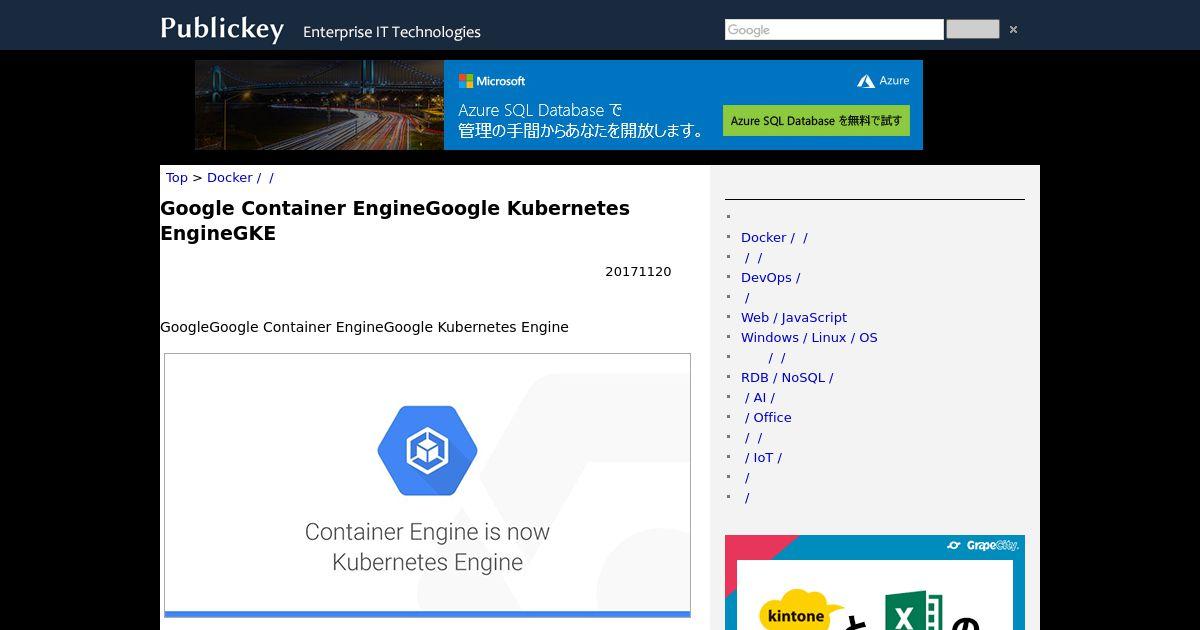Click the article title Google Container Engine
The image size is (1200, 630).
(x=395, y=220)
